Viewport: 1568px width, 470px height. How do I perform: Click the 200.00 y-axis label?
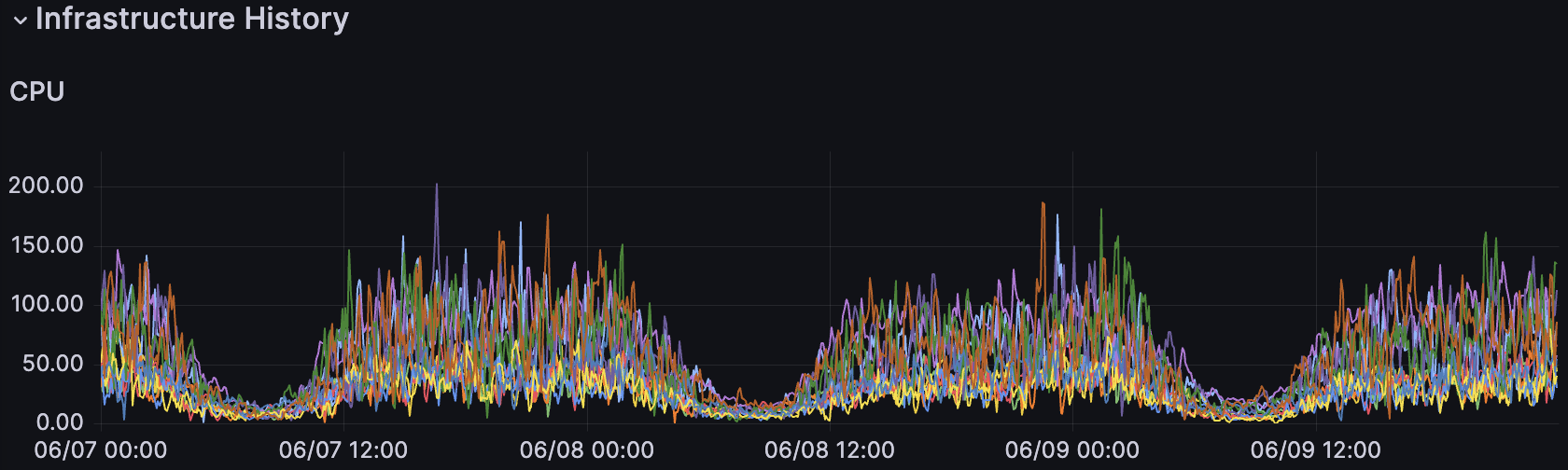[x=46, y=186]
